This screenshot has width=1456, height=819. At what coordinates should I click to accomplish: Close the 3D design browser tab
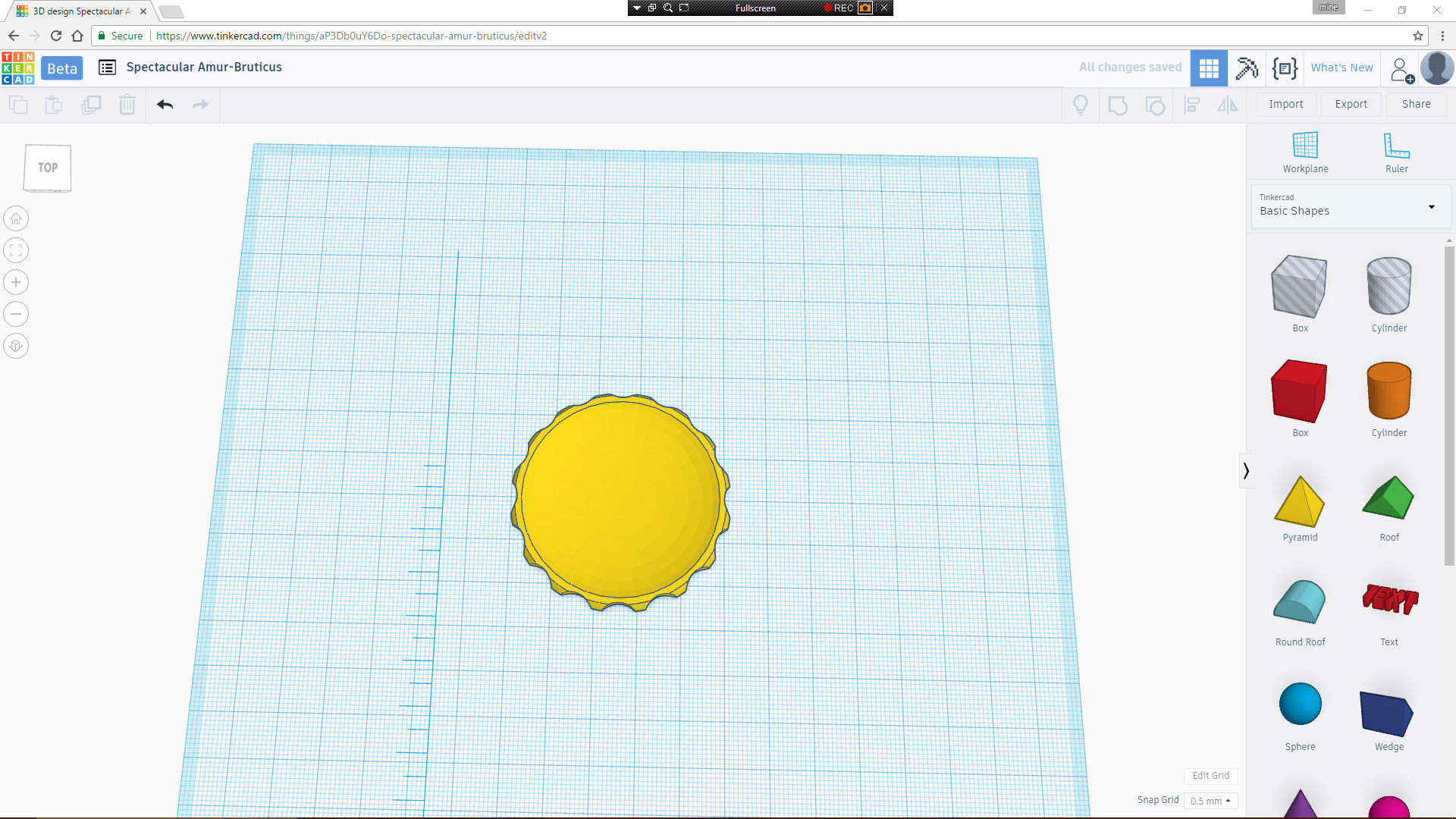pyautogui.click(x=143, y=11)
